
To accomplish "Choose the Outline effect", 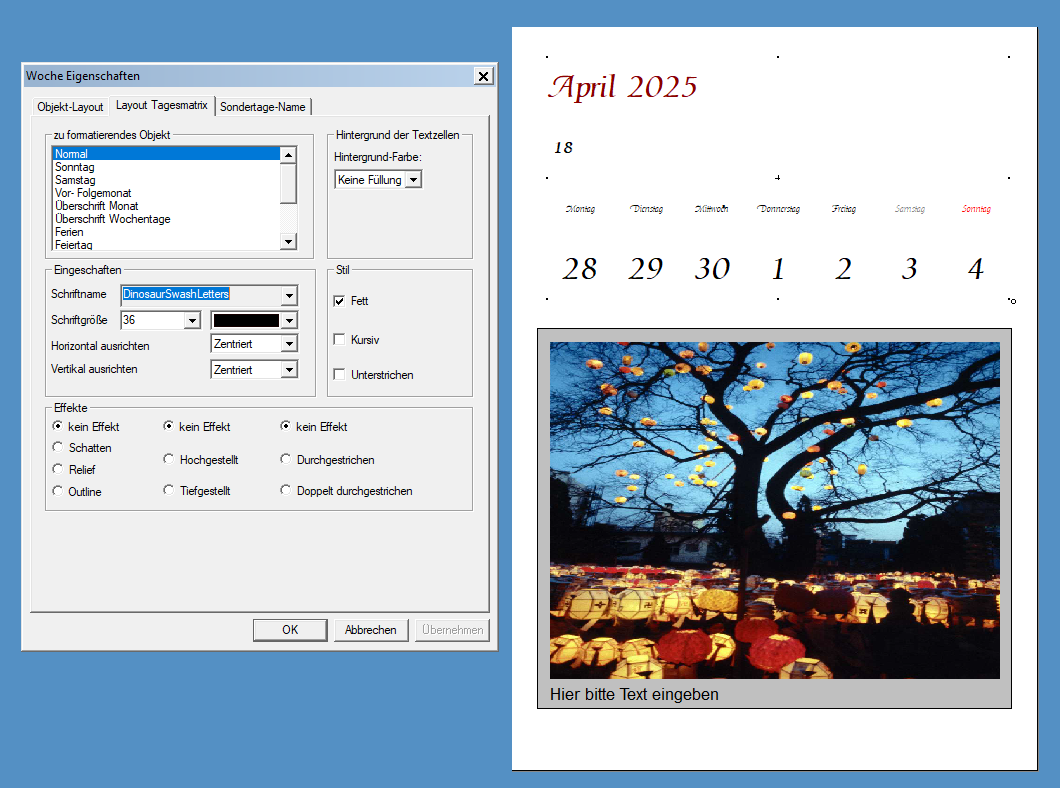I will 58,491.
